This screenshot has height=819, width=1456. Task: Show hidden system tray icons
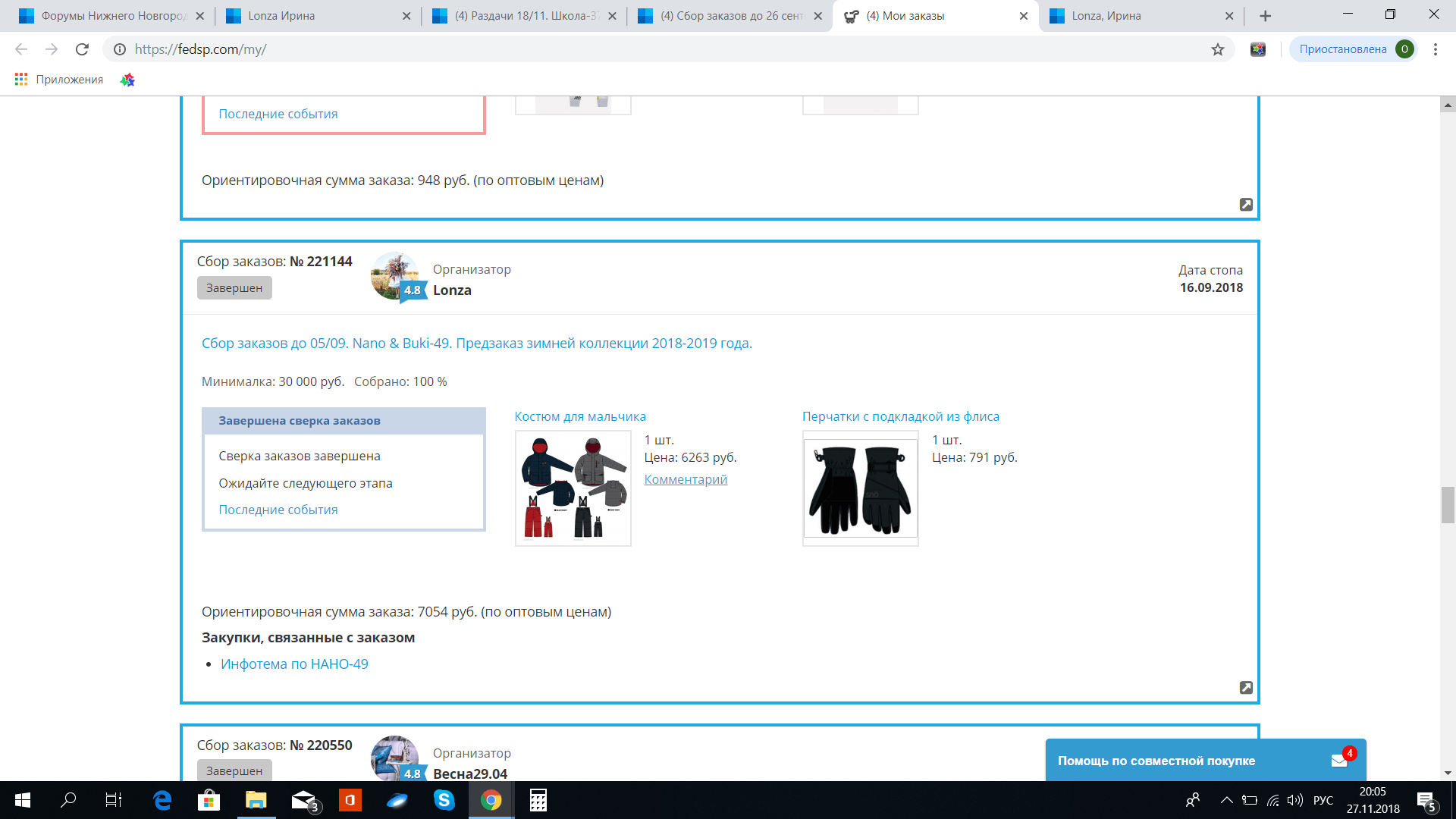[1226, 800]
